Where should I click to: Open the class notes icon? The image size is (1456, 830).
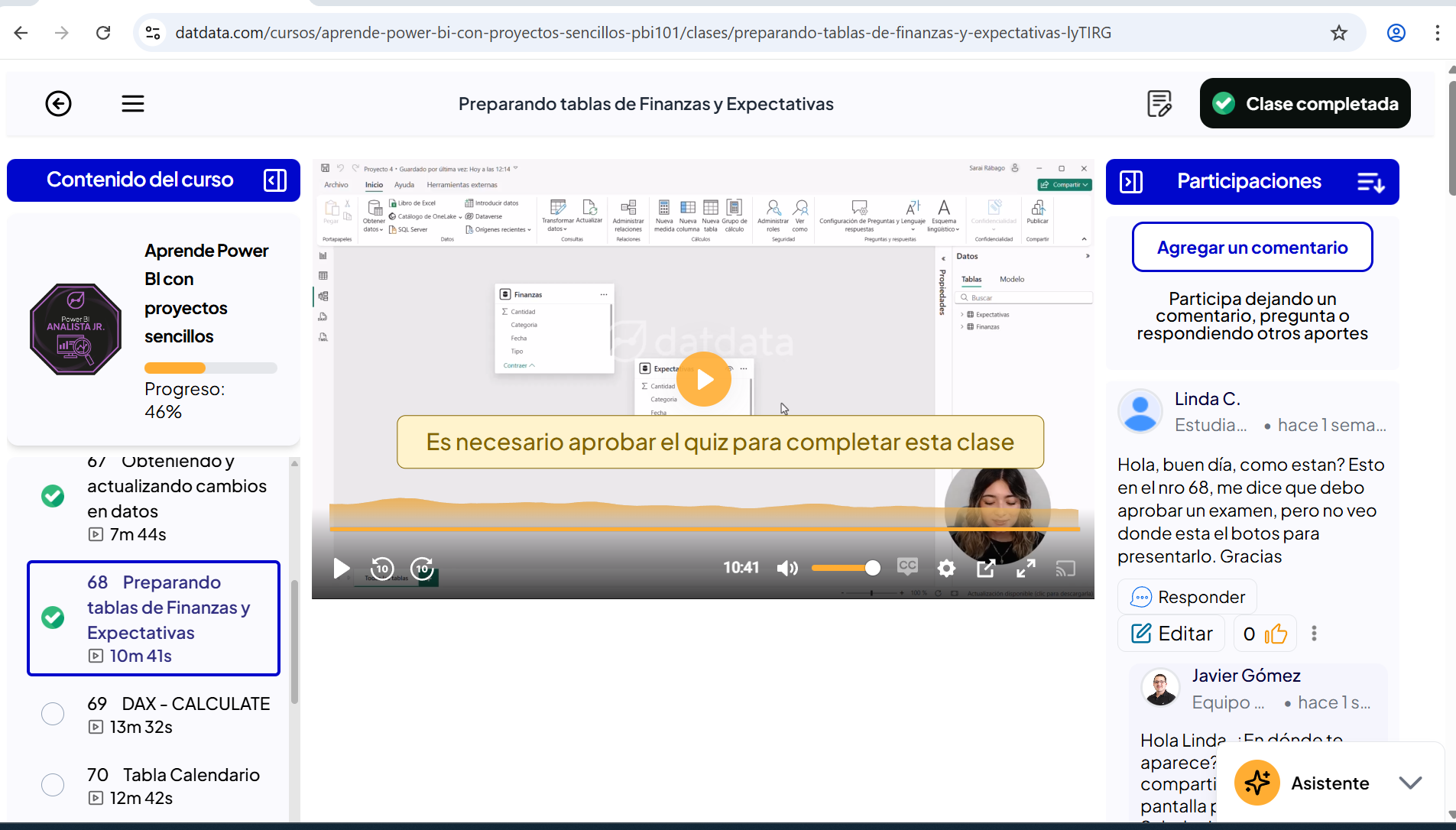[1159, 103]
